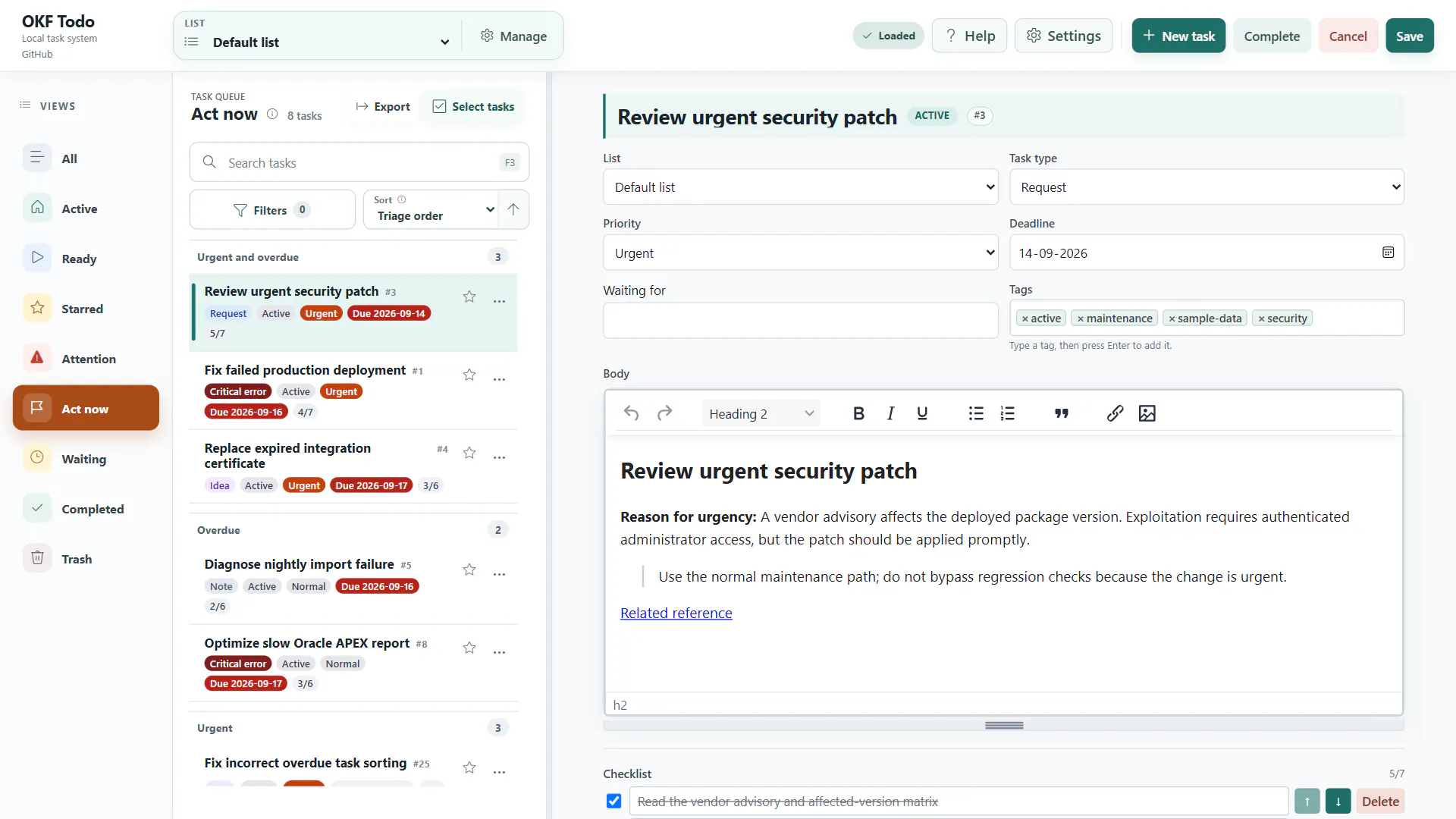Viewport: 1456px width, 819px height.
Task: Redo edit in body editor
Action: pyautogui.click(x=664, y=413)
